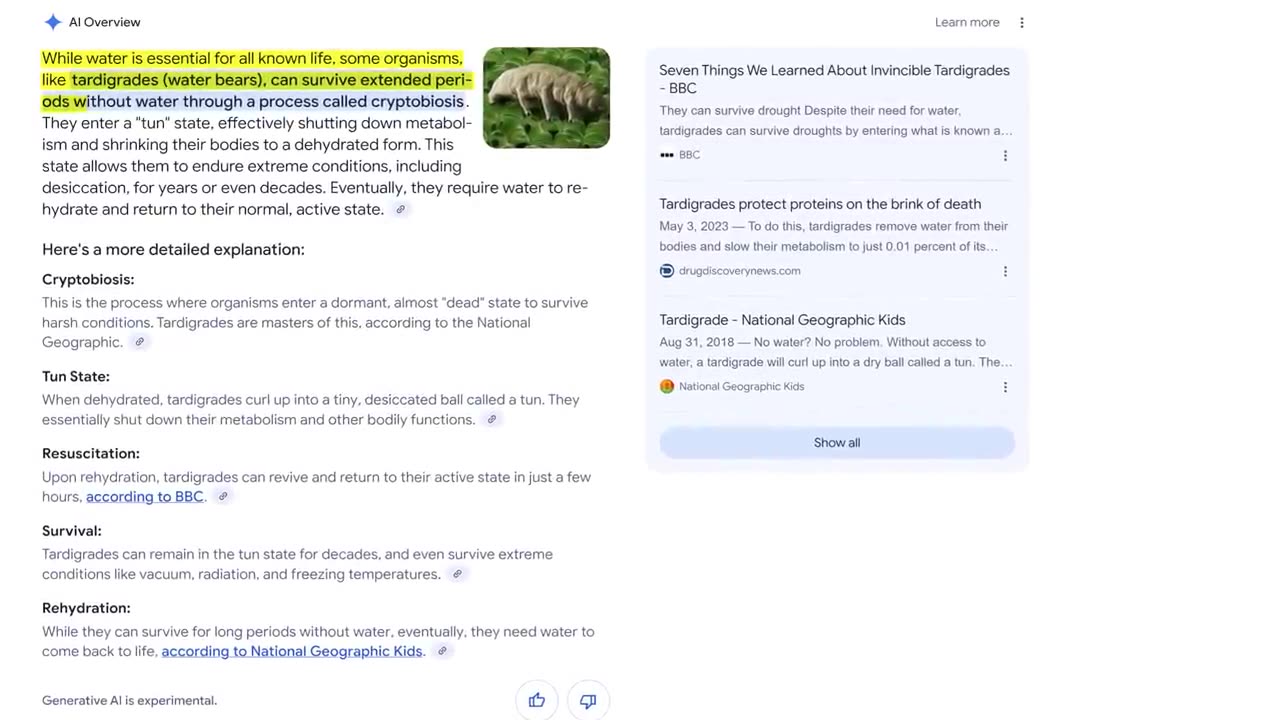Click the 'Tun State:' heading text

click(76, 376)
